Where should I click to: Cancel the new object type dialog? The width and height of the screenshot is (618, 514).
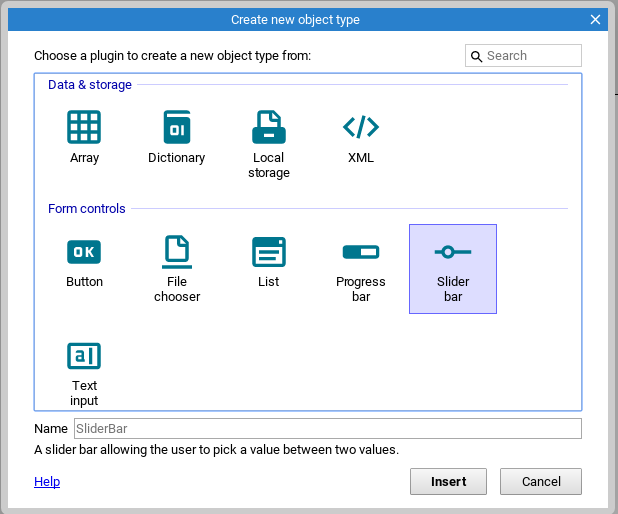[x=541, y=481]
